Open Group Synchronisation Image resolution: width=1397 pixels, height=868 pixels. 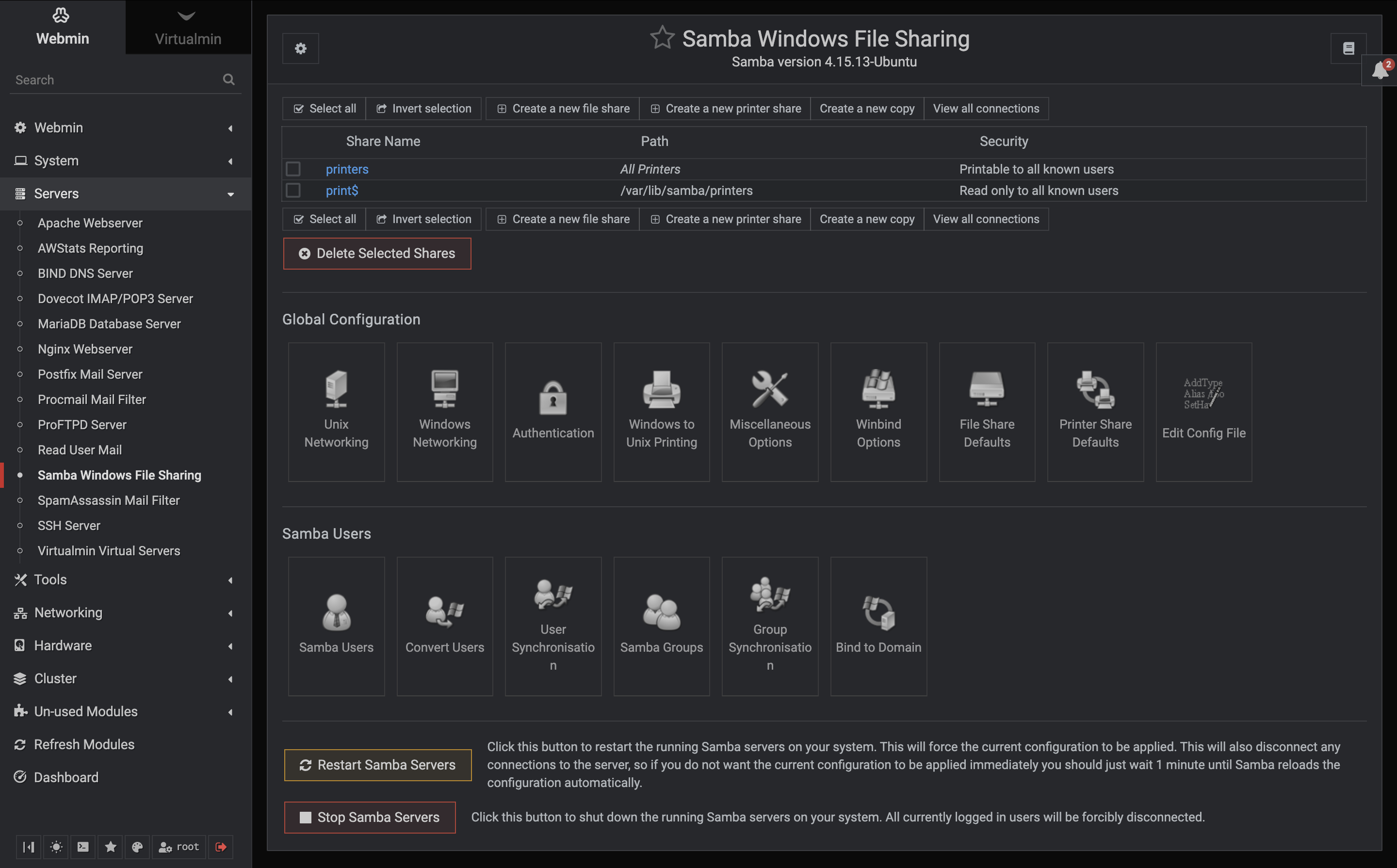pos(769,626)
